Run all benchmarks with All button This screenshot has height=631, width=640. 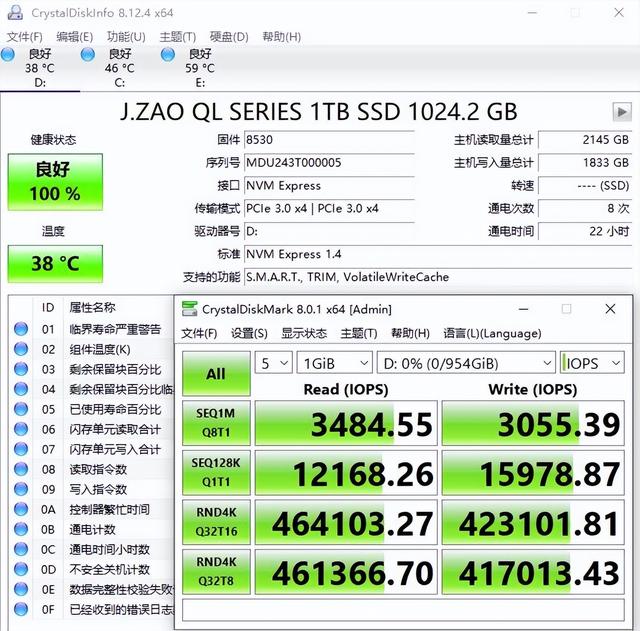(216, 373)
